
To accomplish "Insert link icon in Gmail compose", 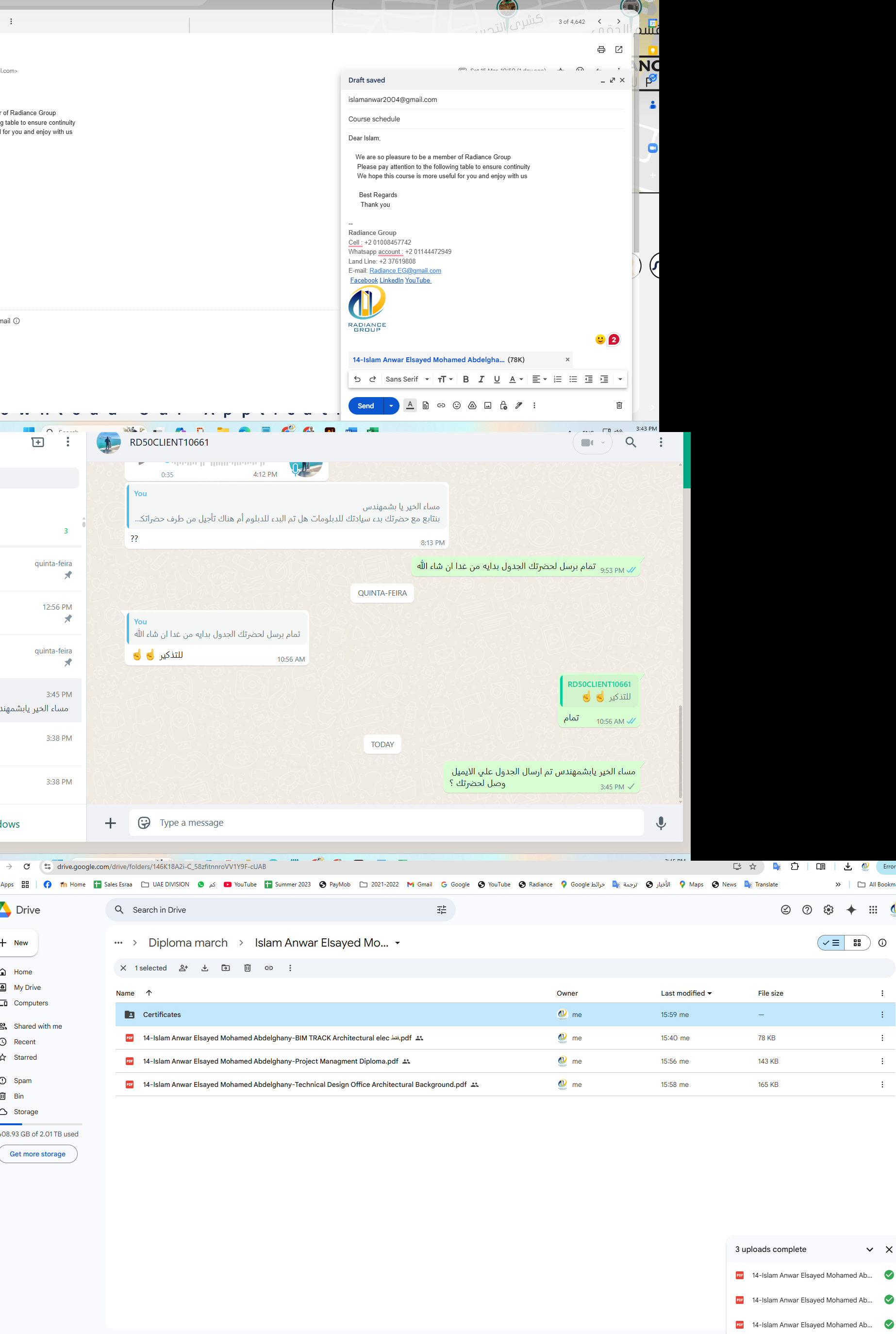I will [x=441, y=405].
